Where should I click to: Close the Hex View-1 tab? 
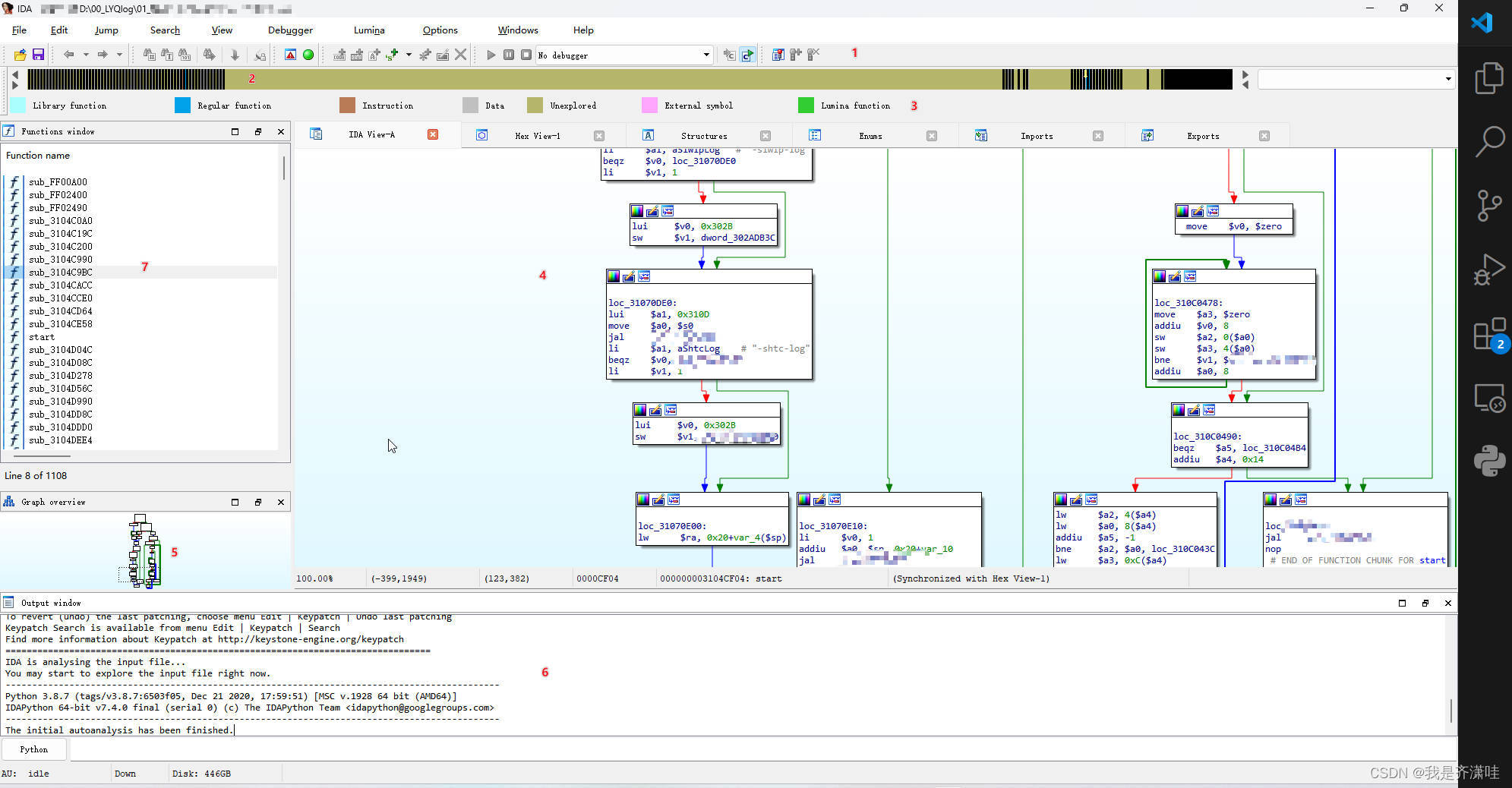click(599, 136)
